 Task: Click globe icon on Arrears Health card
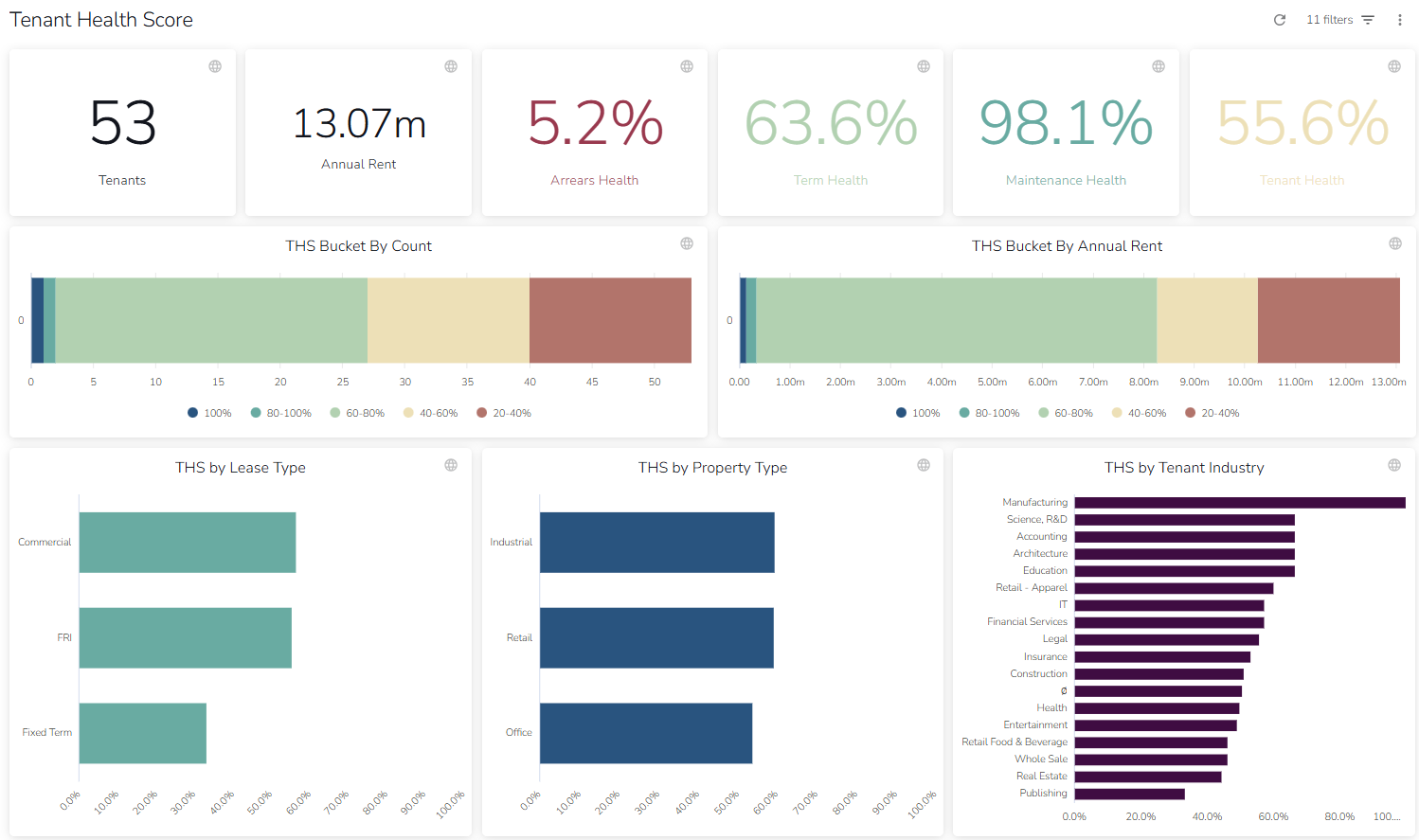point(687,66)
